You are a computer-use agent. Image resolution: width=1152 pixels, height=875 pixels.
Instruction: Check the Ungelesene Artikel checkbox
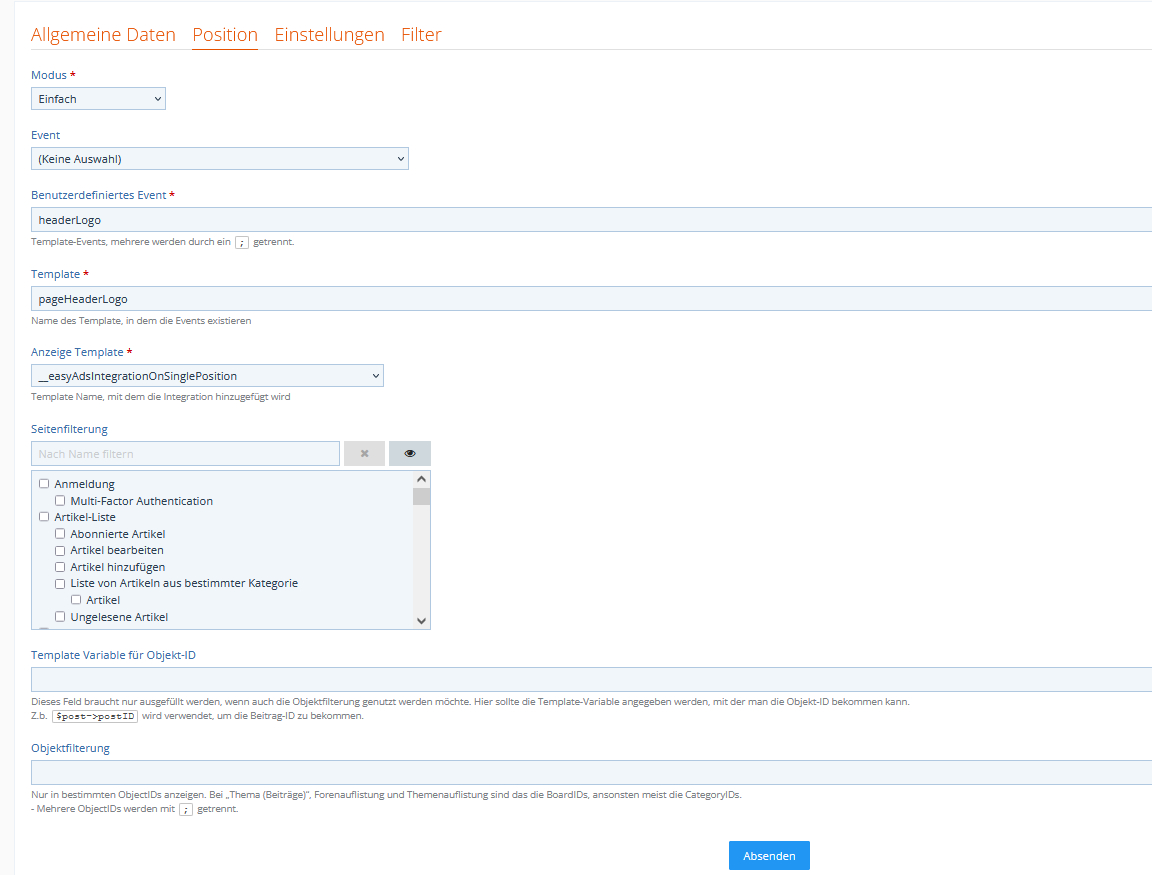pos(60,617)
